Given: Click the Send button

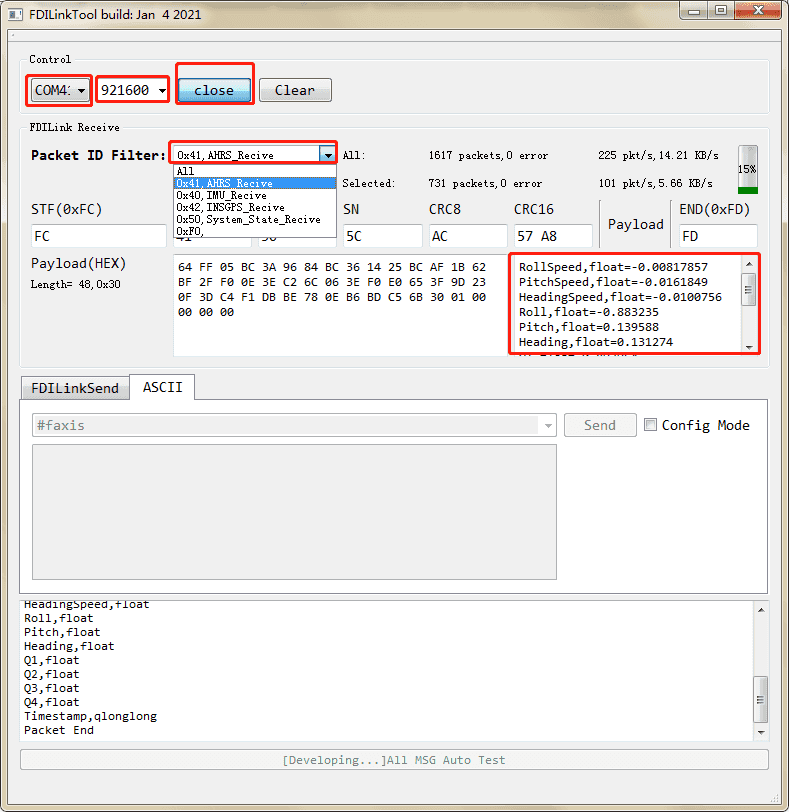Looking at the screenshot, I should pyautogui.click(x=600, y=425).
